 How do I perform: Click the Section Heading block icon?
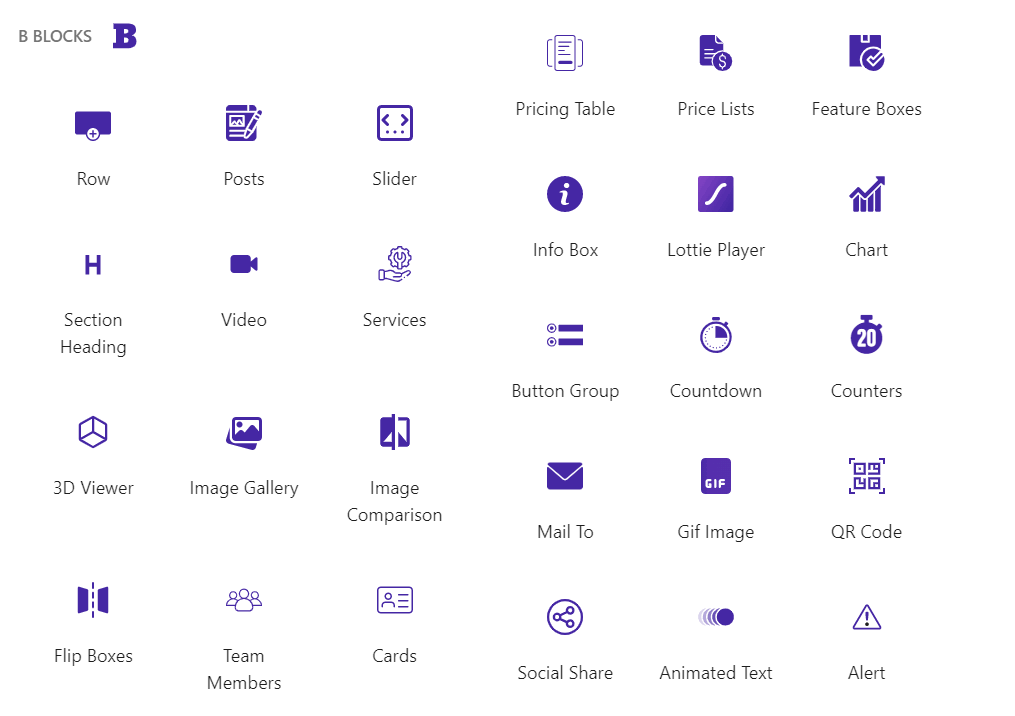click(x=93, y=264)
